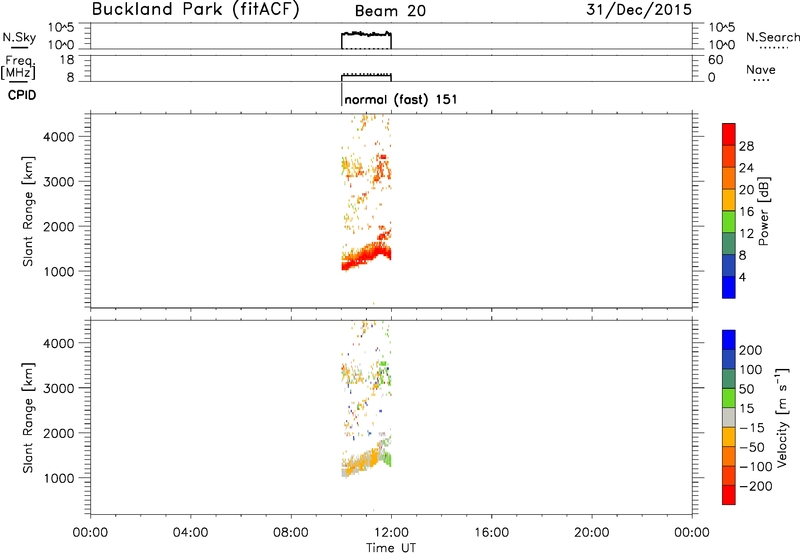Click "Slant Range [km]" label of velocity panel

[28, 417]
